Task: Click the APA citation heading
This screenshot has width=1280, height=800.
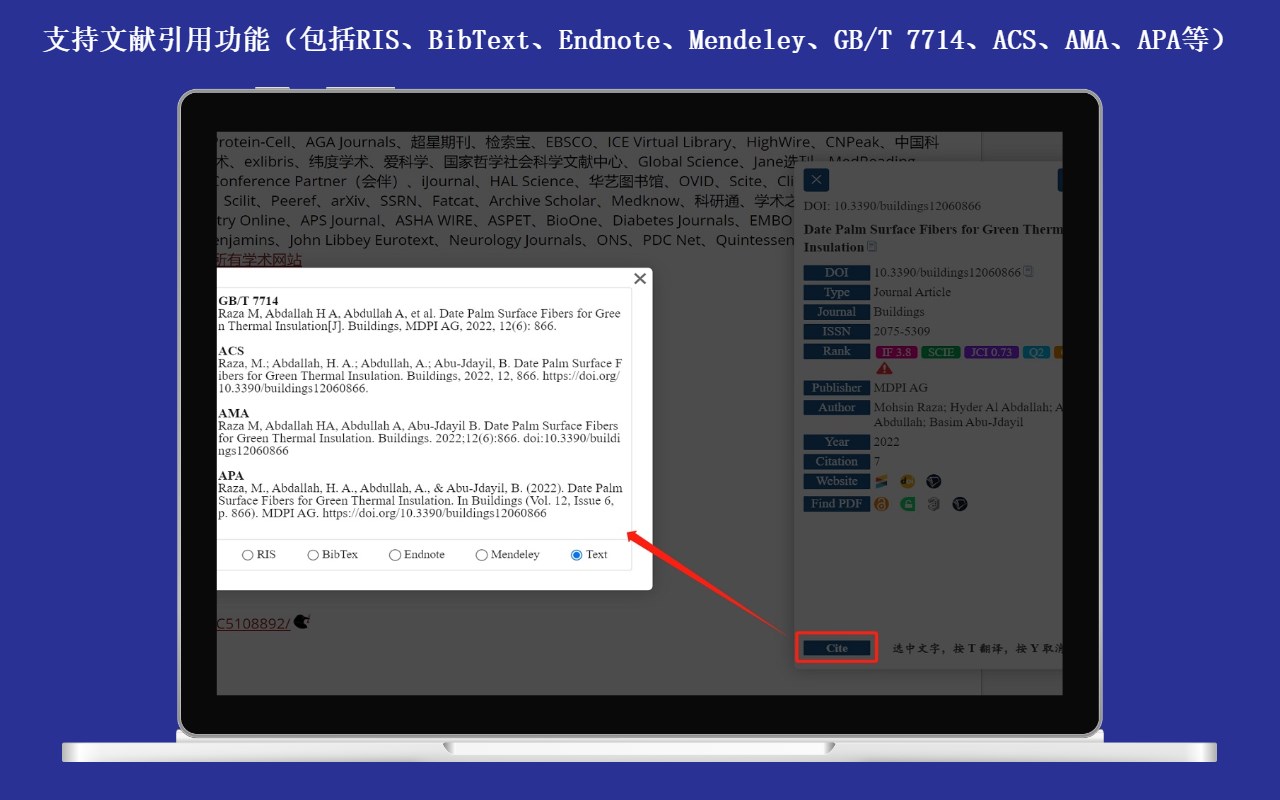Action: click(x=231, y=475)
